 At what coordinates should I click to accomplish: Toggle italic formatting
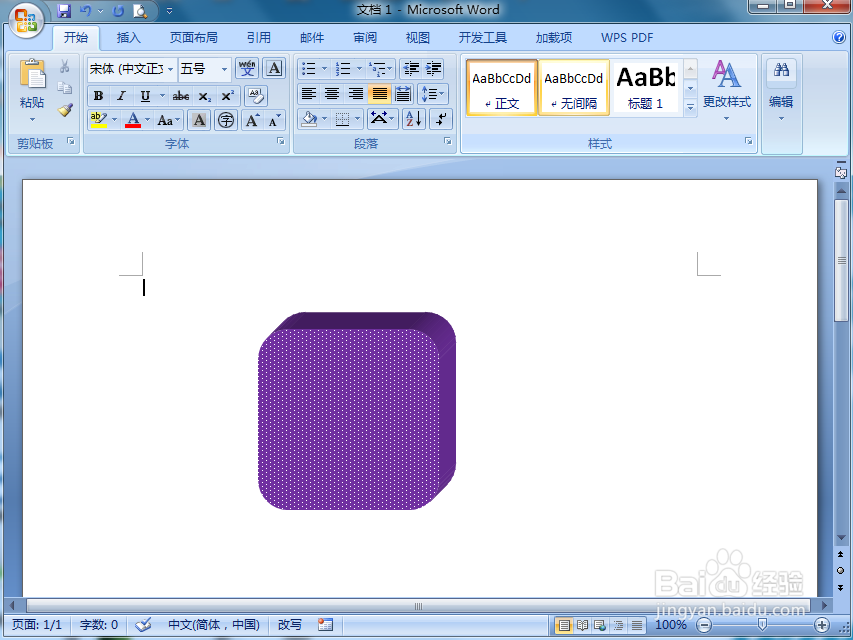121,96
